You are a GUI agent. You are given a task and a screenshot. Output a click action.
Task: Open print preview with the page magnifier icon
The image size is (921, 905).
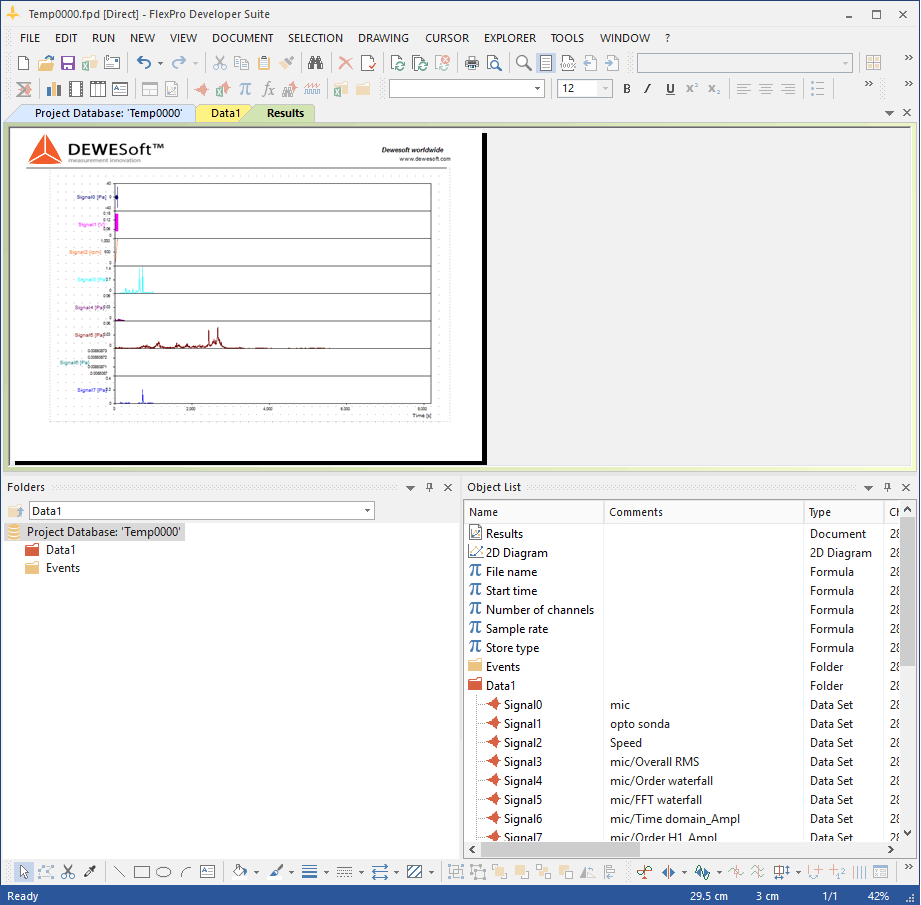pyautogui.click(x=495, y=63)
